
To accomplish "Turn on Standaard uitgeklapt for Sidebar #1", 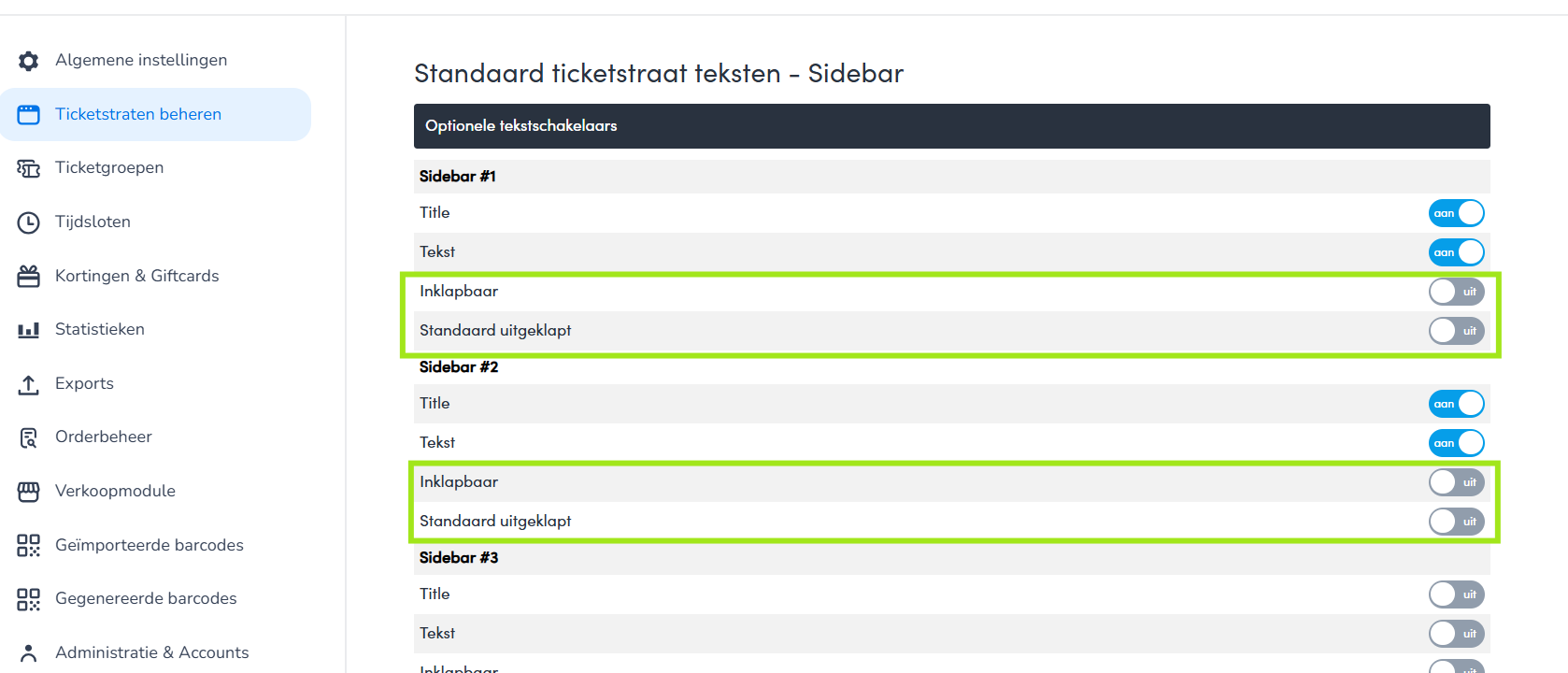I will point(1456,331).
